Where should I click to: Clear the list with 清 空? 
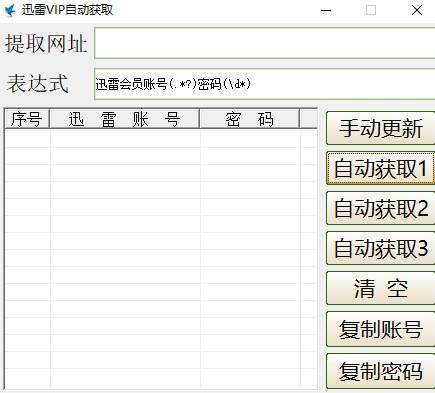click(380, 288)
